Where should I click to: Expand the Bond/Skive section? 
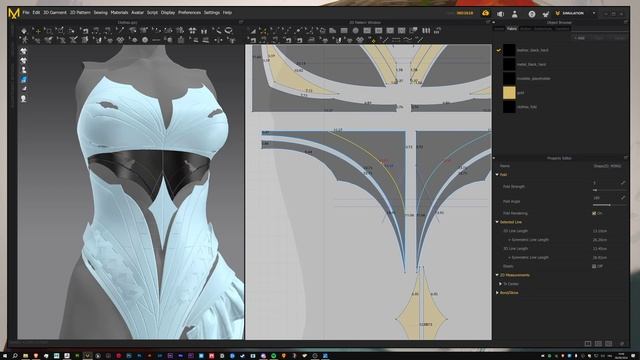pyautogui.click(x=497, y=293)
